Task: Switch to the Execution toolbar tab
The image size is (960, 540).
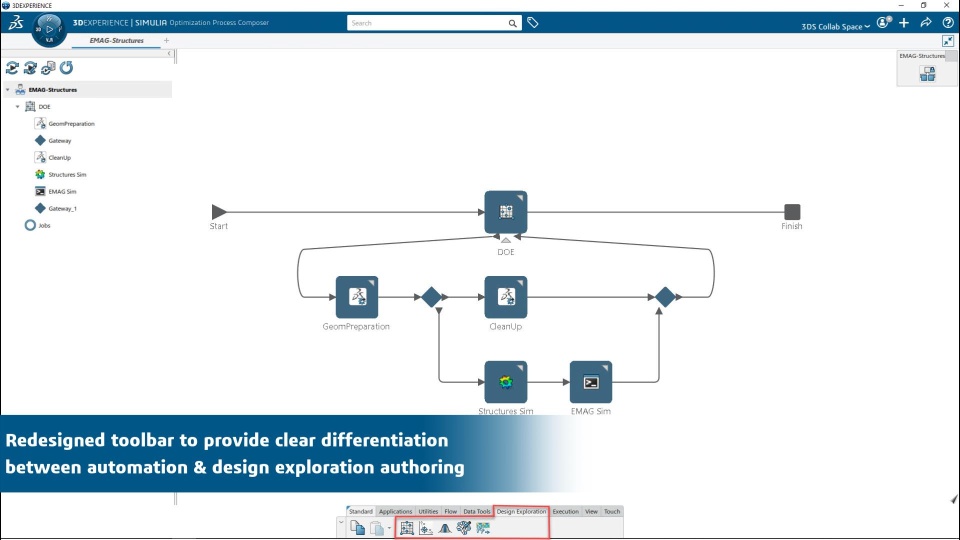Action: (x=566, y=511)
